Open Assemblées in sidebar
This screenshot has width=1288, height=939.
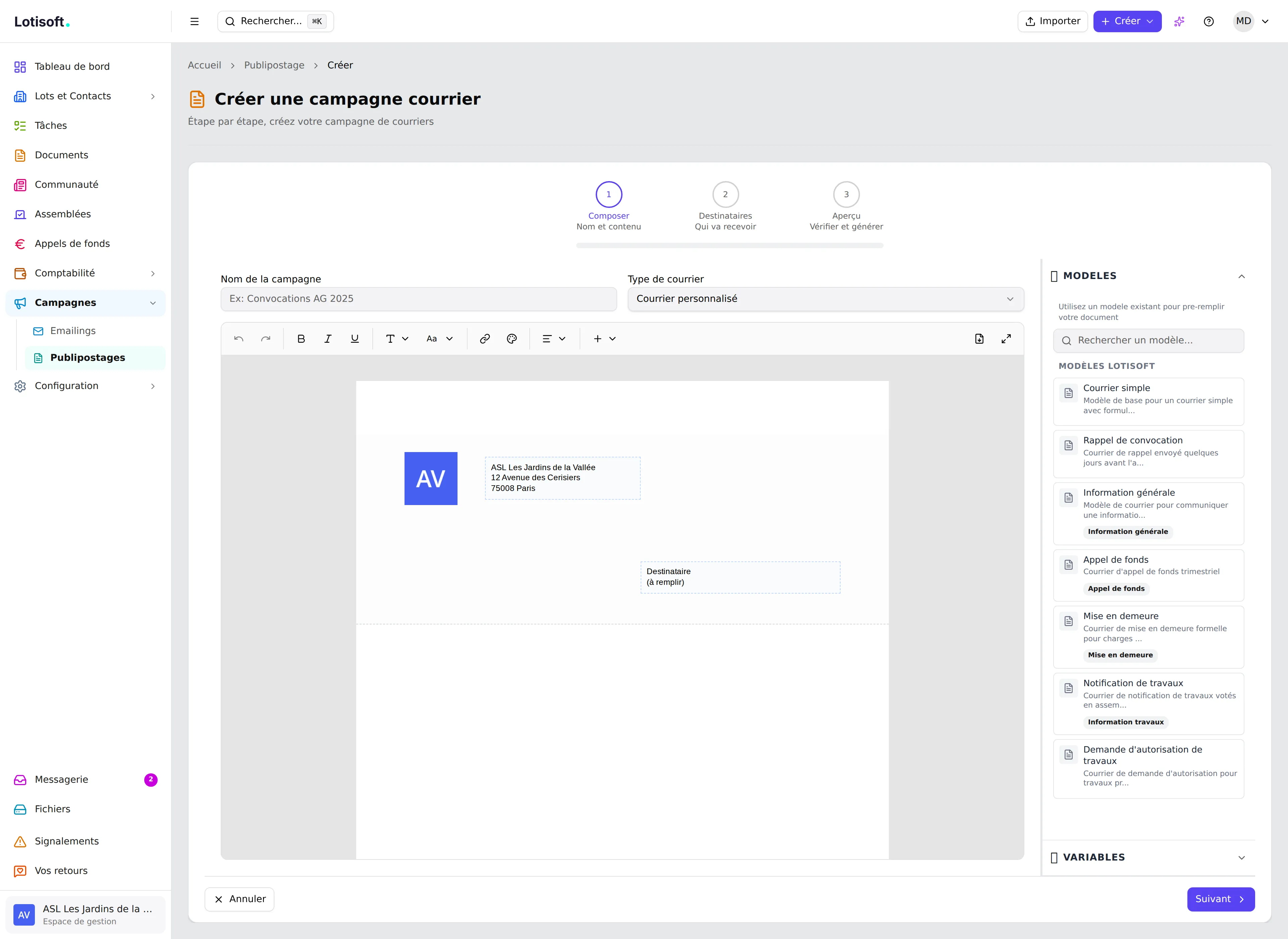pyautogui.click(x=85, y=214)
